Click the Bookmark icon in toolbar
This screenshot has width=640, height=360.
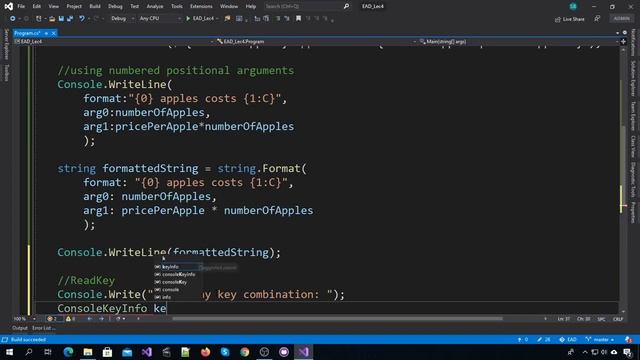pos(298,19)
